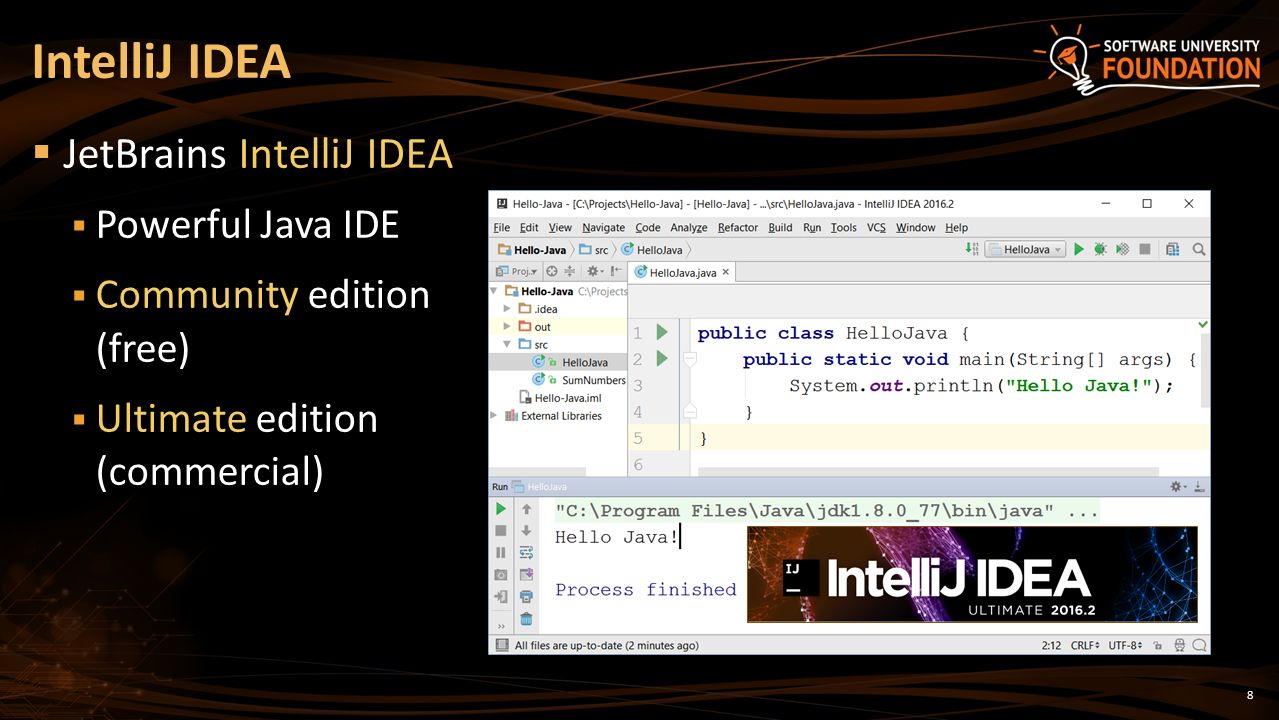1279x720 pixels.
Task: Click Collapse All icon in Project panel
Action: 570,271
